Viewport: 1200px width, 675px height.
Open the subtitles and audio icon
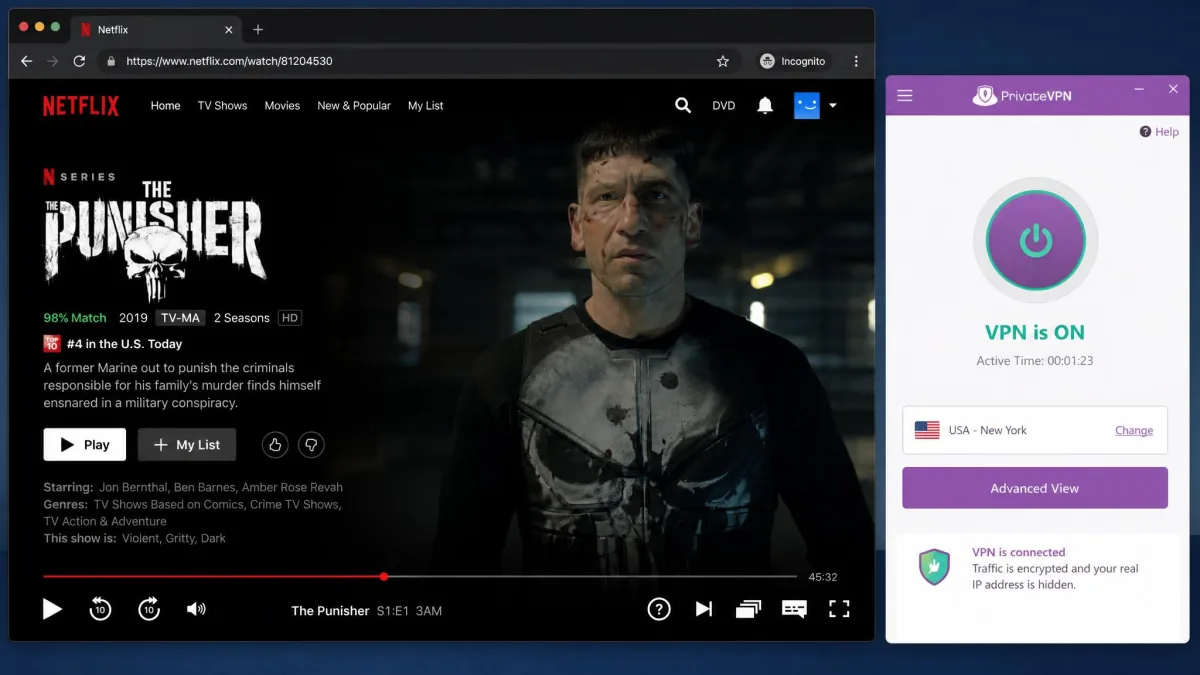[794, 608]
